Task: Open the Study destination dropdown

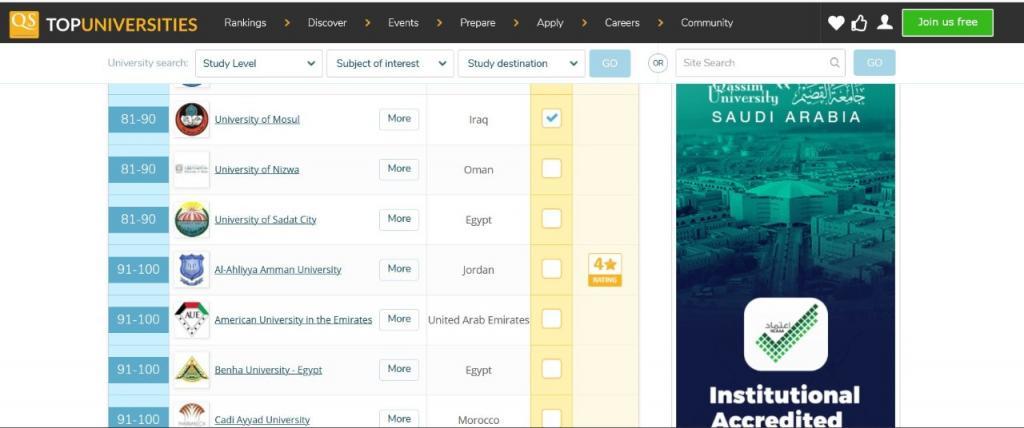Action: (x=521, y=63)
